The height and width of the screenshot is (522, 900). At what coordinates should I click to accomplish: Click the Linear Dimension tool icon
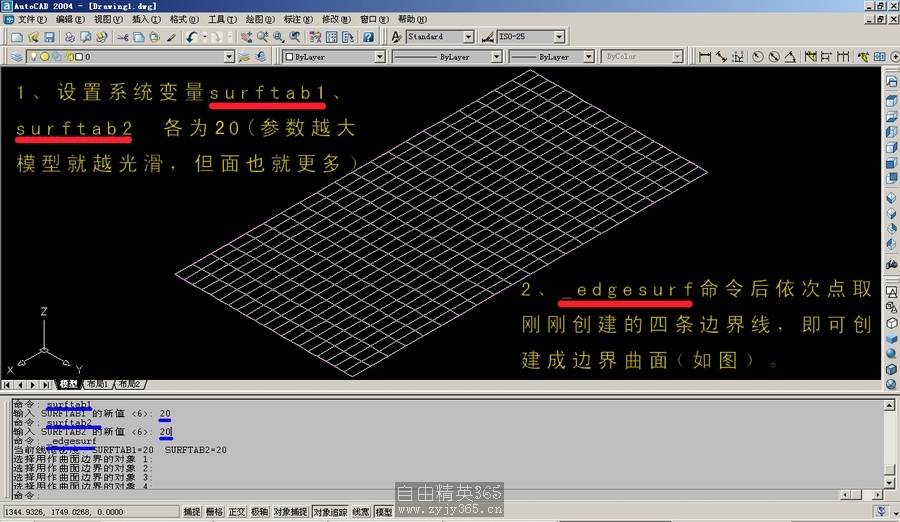click(x=705, y=57)
